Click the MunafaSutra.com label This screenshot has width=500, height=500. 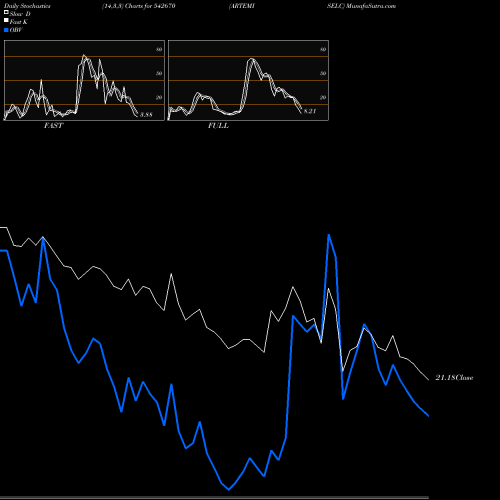pyautogui.click(x=371, y=6)
